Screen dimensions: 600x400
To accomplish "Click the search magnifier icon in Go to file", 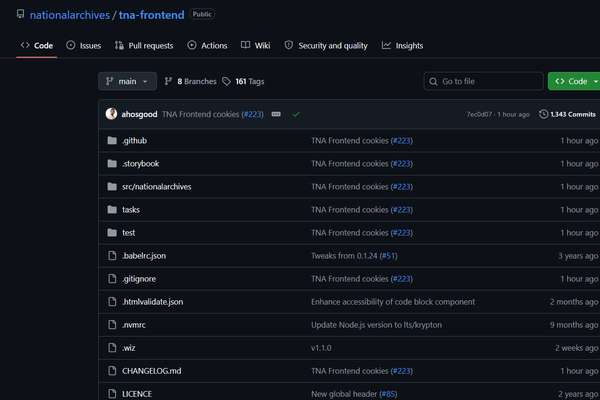I will [433, 82].
